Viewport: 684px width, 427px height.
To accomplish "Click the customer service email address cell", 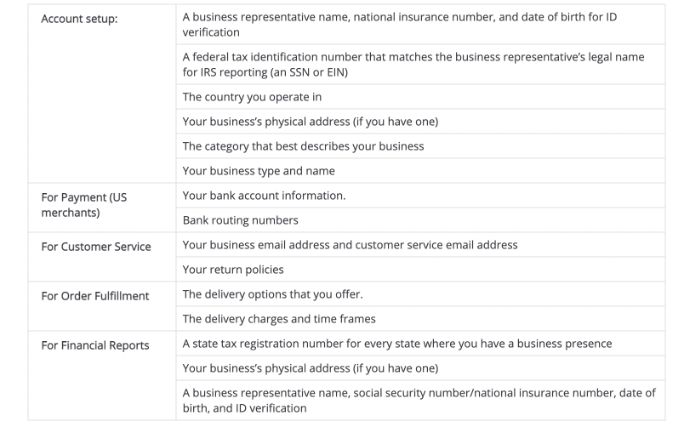I will click(350, 245).
